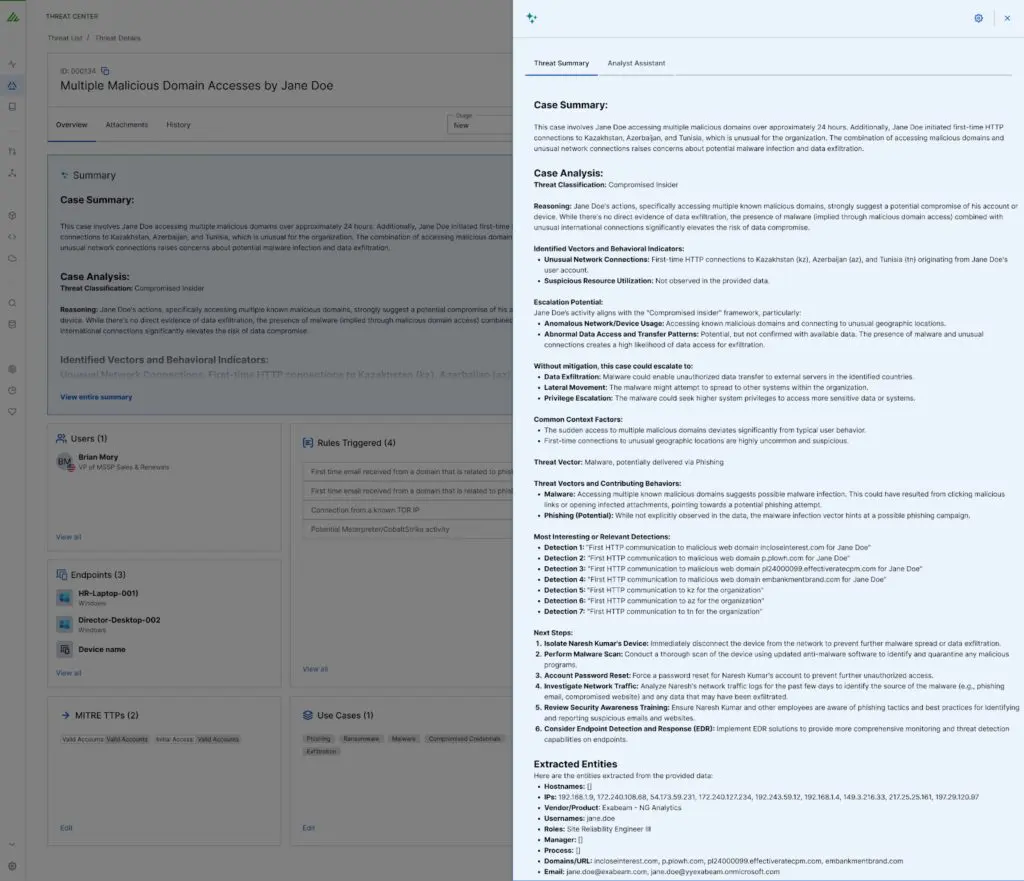Image resolution: width=1024 pixels, height=881 pixels.
Task: Click the sparkle AI icon in panel header
Action: pos(532,18)
